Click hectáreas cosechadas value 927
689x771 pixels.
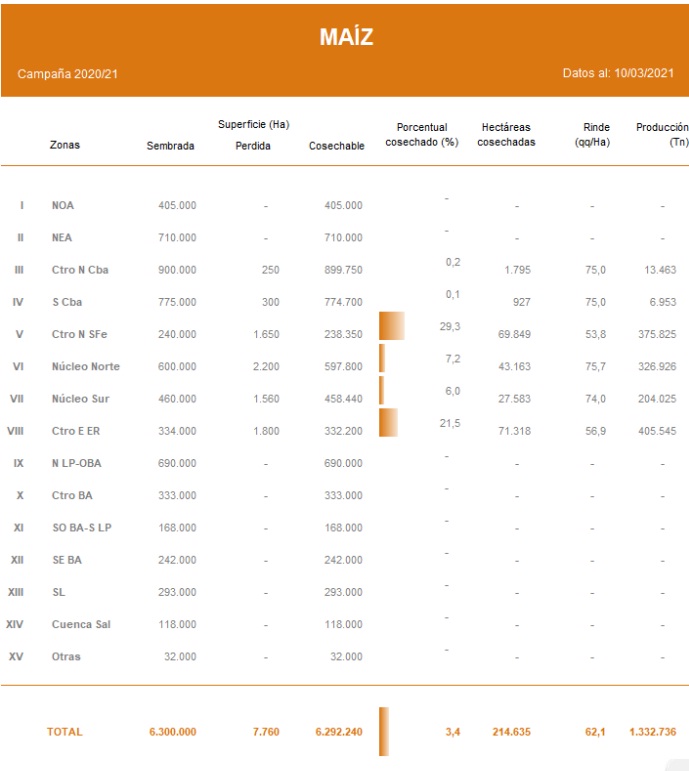click(x=522, y=302)
